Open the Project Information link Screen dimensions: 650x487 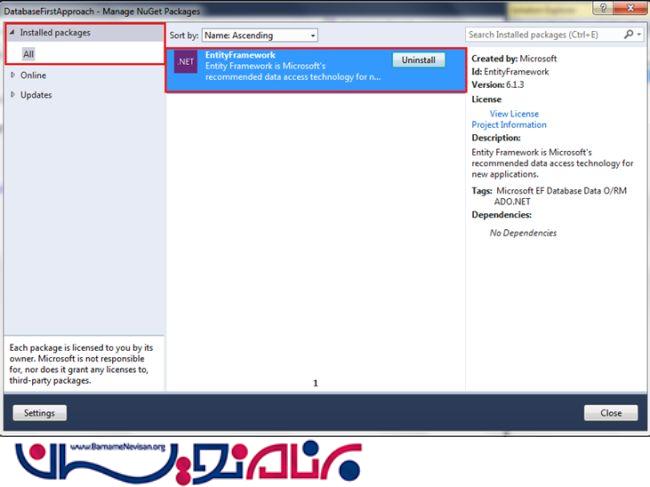509,125
